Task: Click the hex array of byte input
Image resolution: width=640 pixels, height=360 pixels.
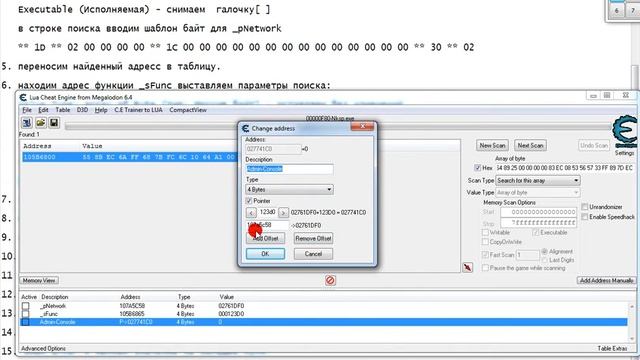Action: click(x=565, y=168)
